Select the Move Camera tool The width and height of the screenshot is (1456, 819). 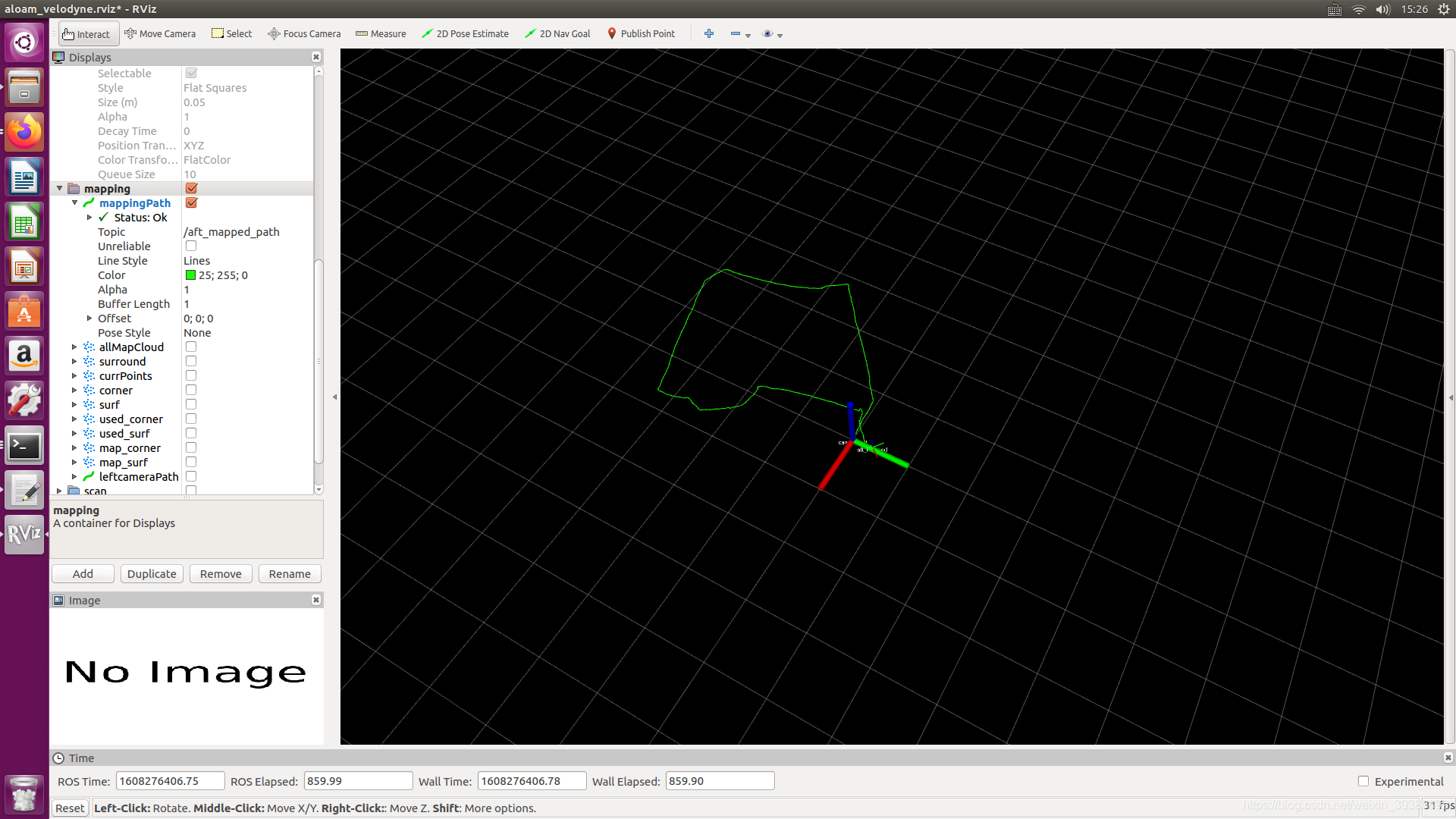tap(160, 34)
